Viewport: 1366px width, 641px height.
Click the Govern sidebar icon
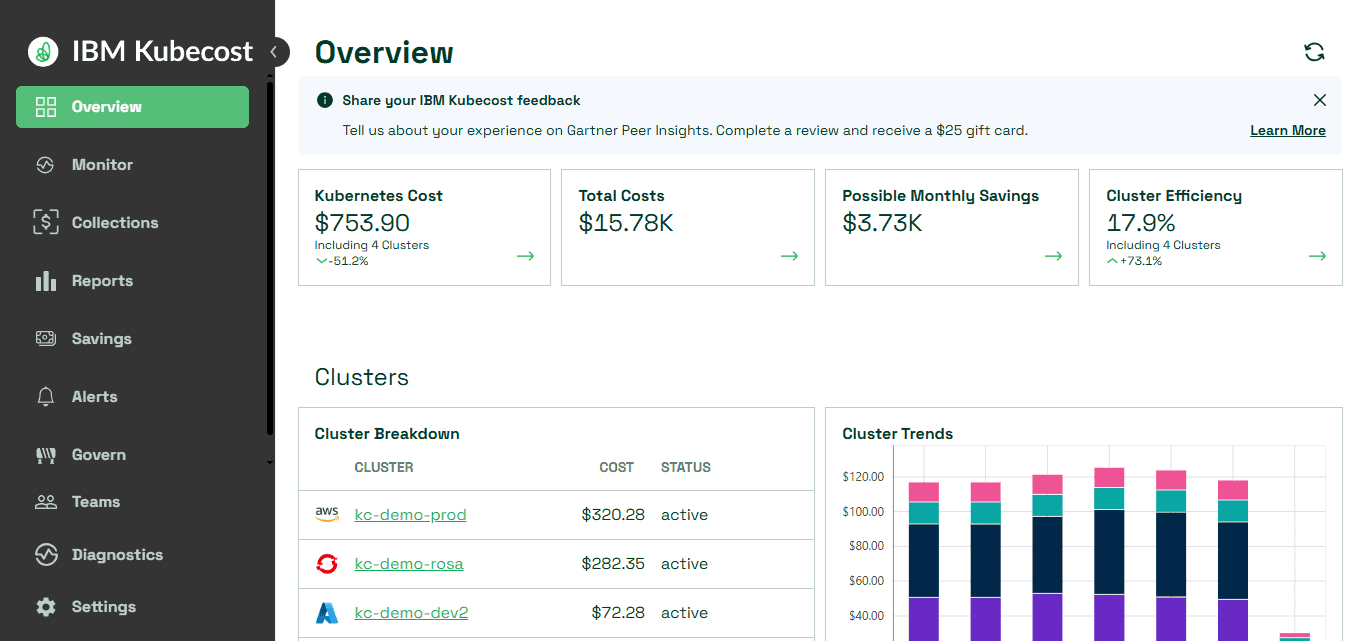[45, 455]
